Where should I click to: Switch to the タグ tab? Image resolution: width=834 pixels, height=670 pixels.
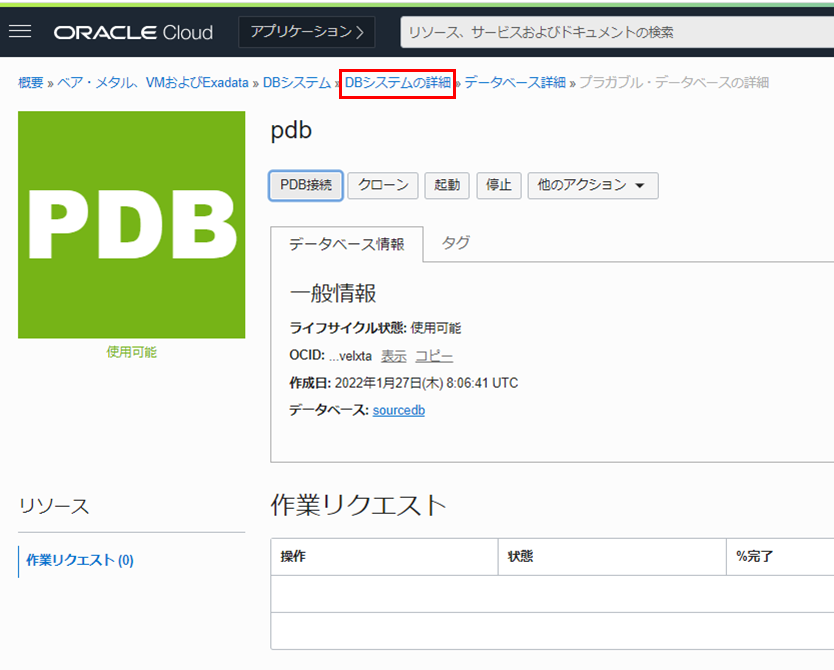pyautogui.click(x=456, y=243)
